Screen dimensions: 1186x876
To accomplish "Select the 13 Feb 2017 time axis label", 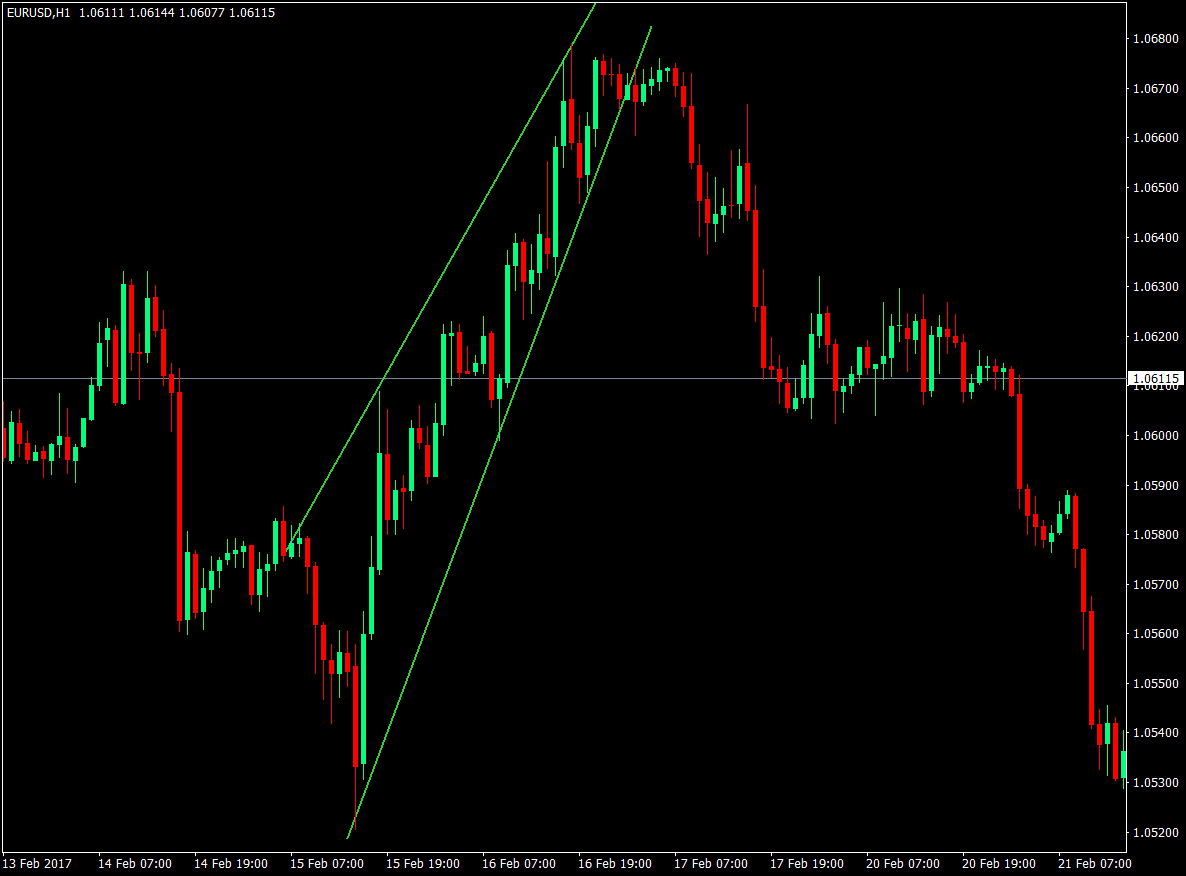I will click(38, 862).
